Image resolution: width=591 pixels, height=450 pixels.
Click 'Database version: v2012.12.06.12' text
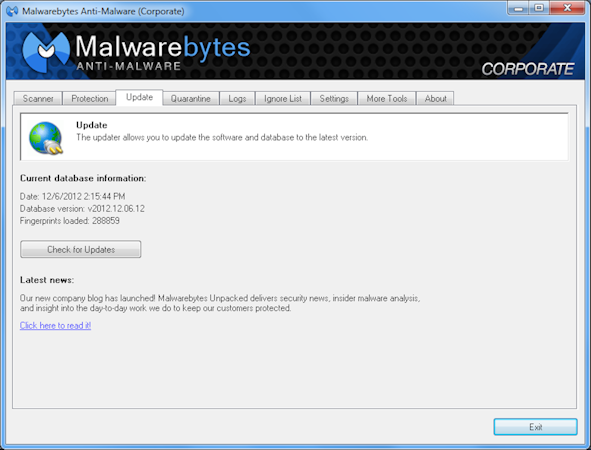(82, 208)
